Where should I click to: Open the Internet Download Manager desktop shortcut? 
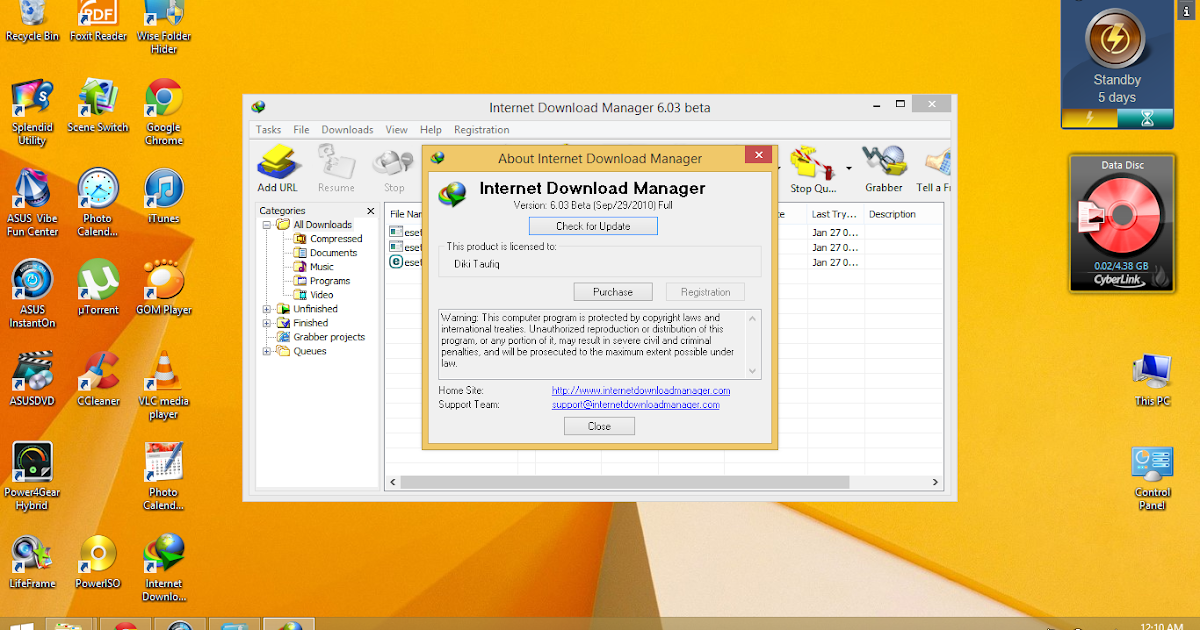tap(164, 567)
